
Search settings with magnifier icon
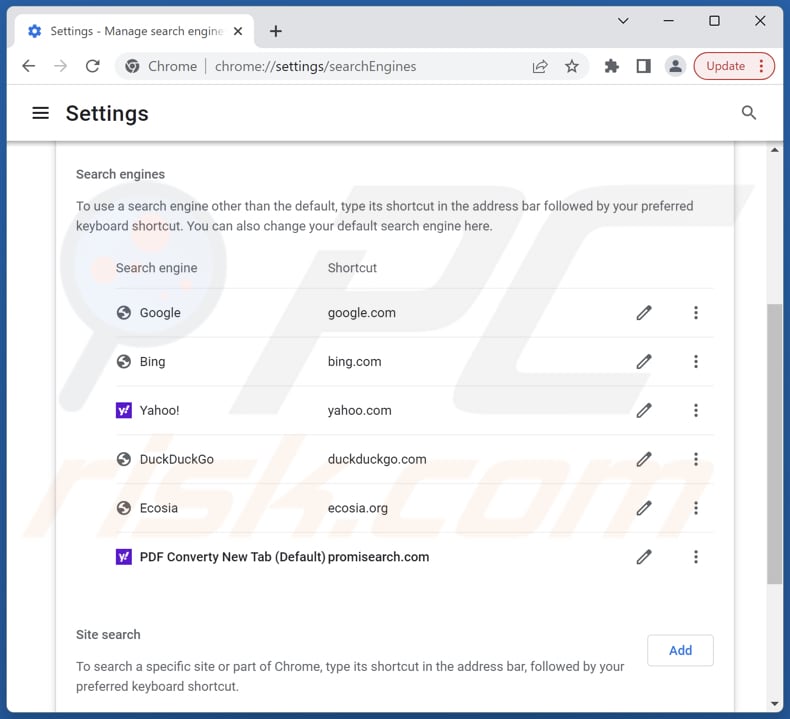[x=749, y=113]
